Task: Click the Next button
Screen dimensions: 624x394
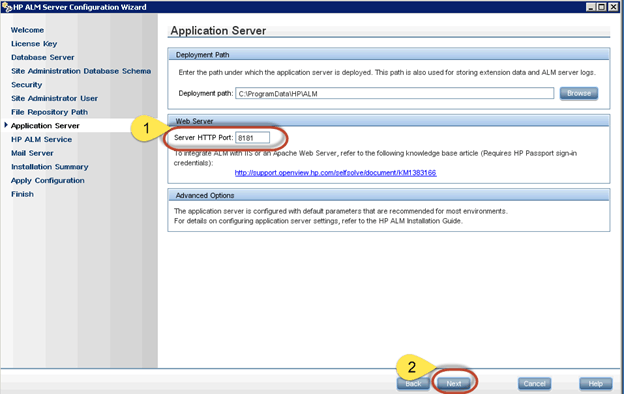Action: (x=454, y=384)
